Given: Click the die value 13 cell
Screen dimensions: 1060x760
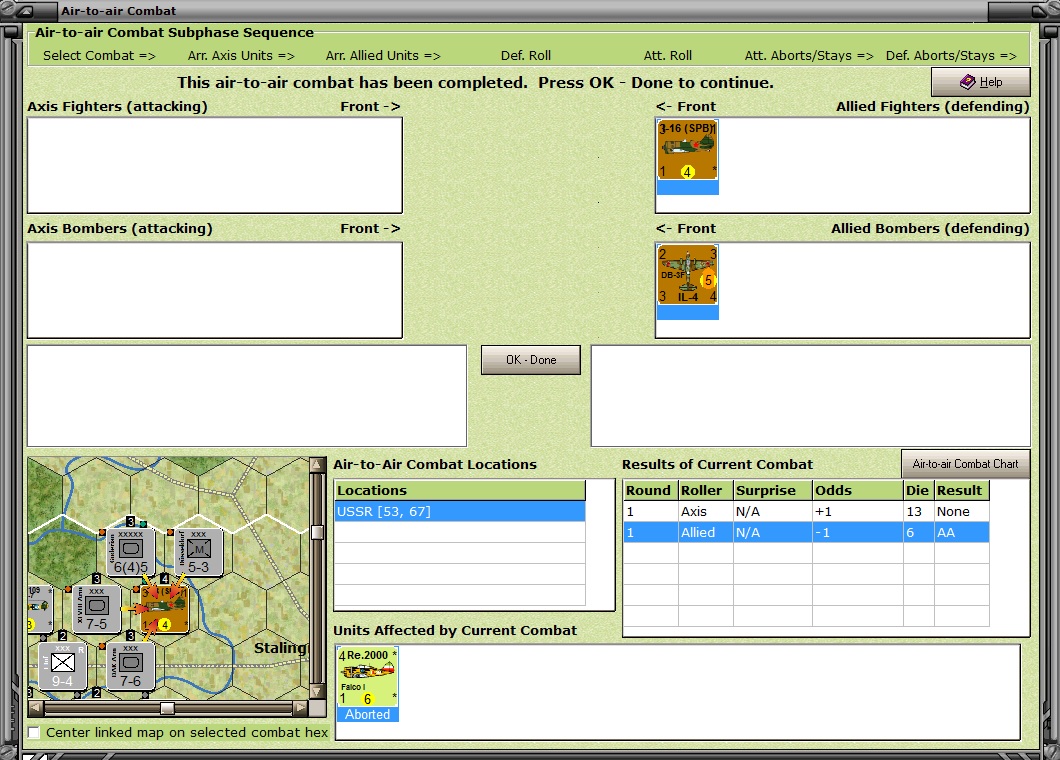Looking at the screenshot, I should pos(919,512).
